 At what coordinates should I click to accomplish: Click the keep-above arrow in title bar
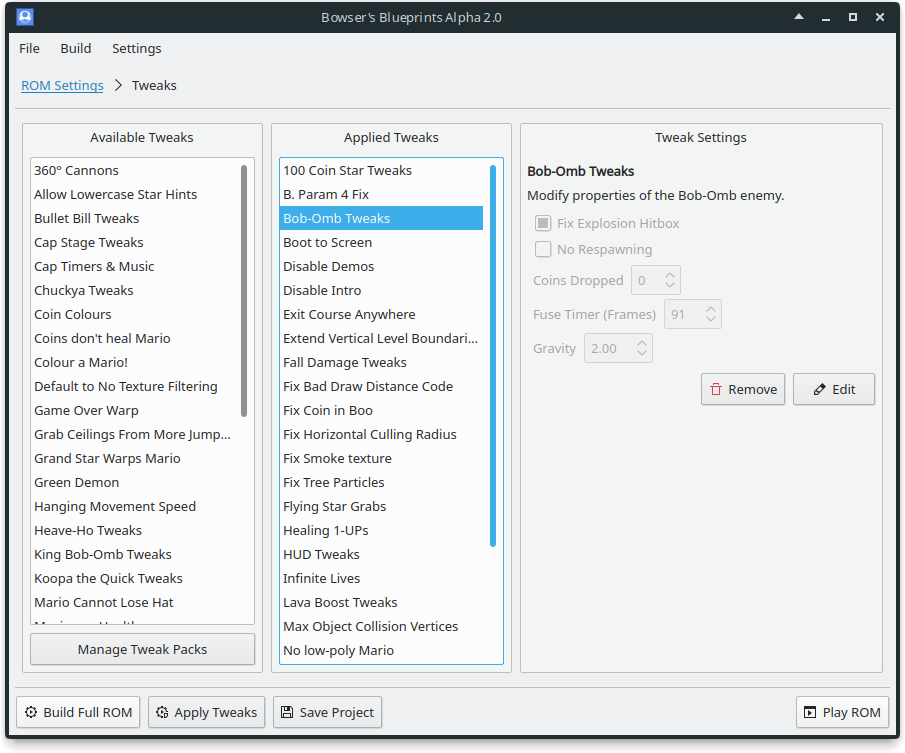(x=799, y=17)
